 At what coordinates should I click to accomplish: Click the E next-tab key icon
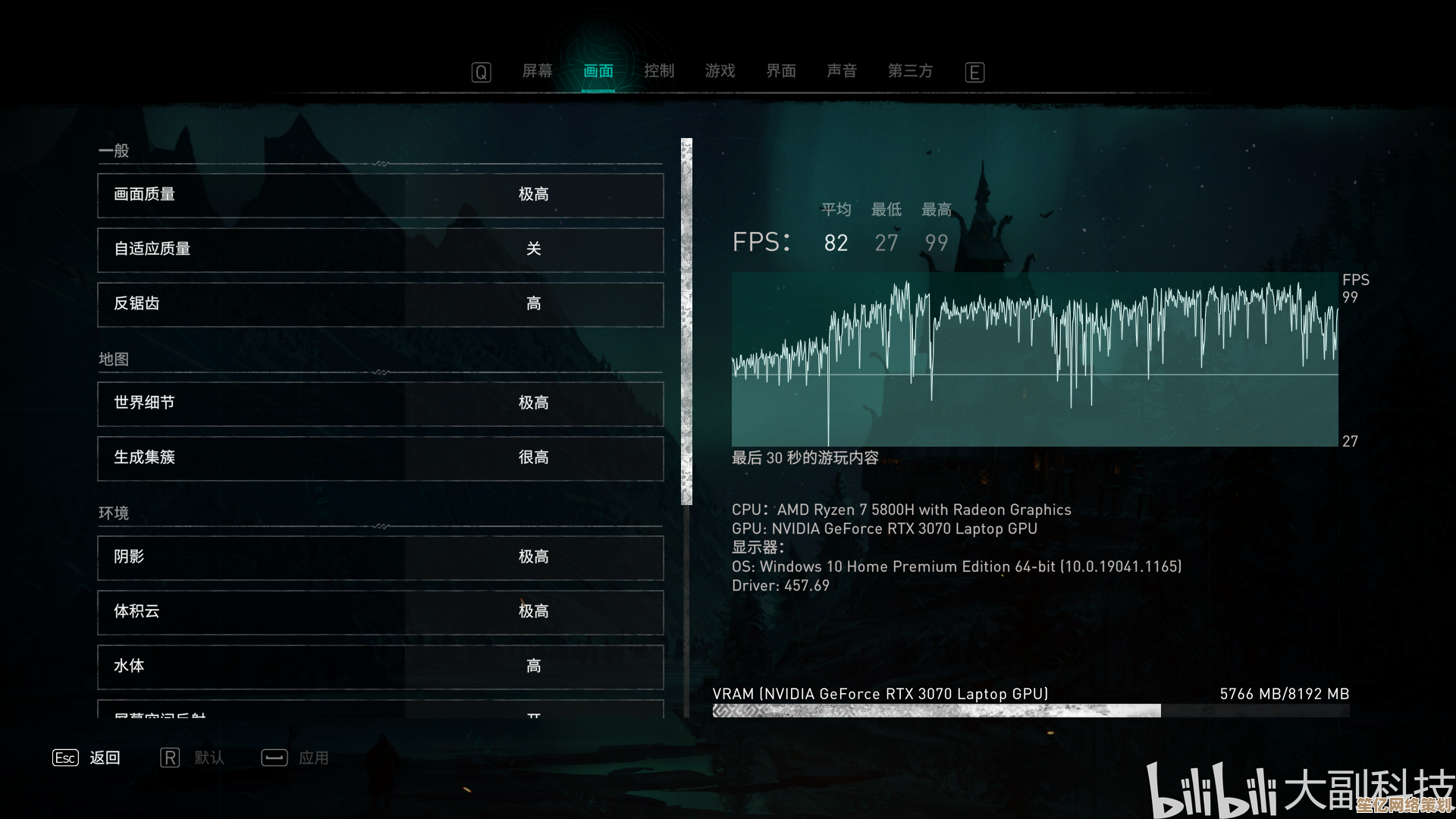[974, 72]
